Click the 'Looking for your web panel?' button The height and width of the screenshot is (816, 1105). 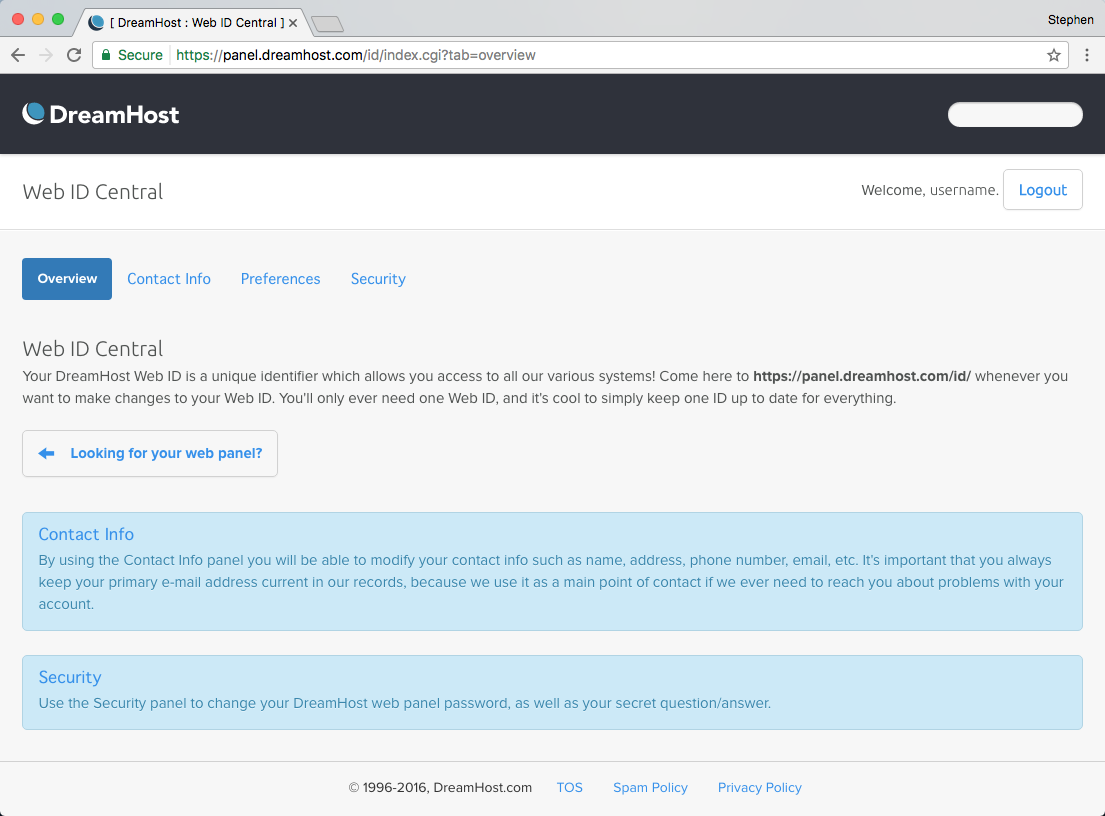point(150,453)
